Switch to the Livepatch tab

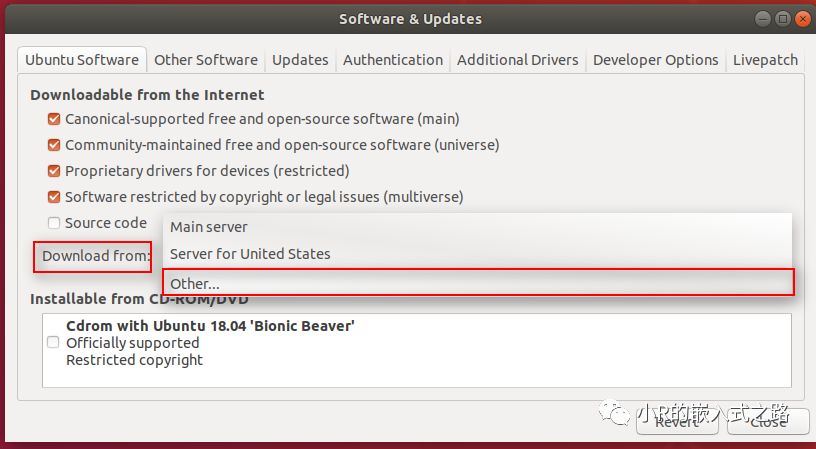tap(765, 60)
